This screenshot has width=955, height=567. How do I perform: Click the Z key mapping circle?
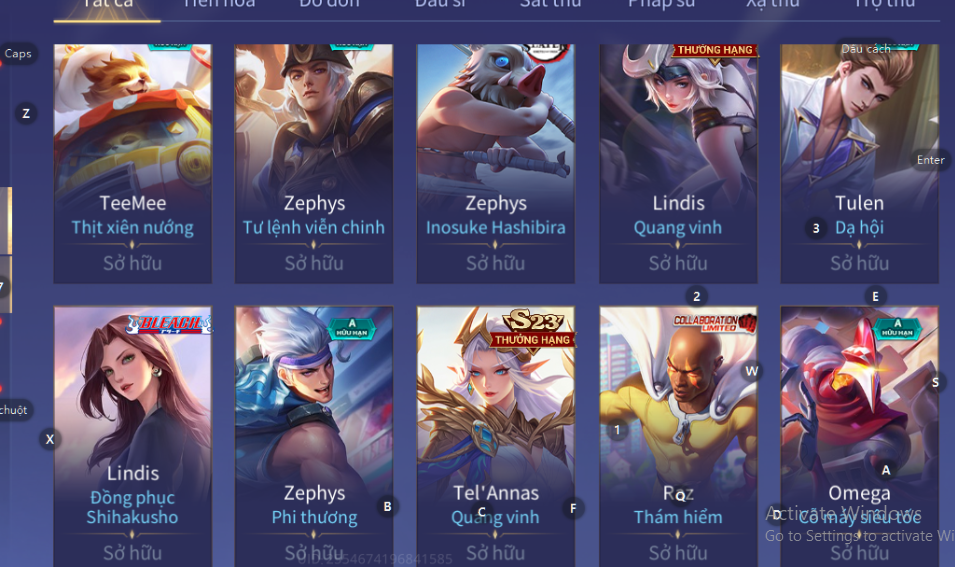[x=26, y=113]
